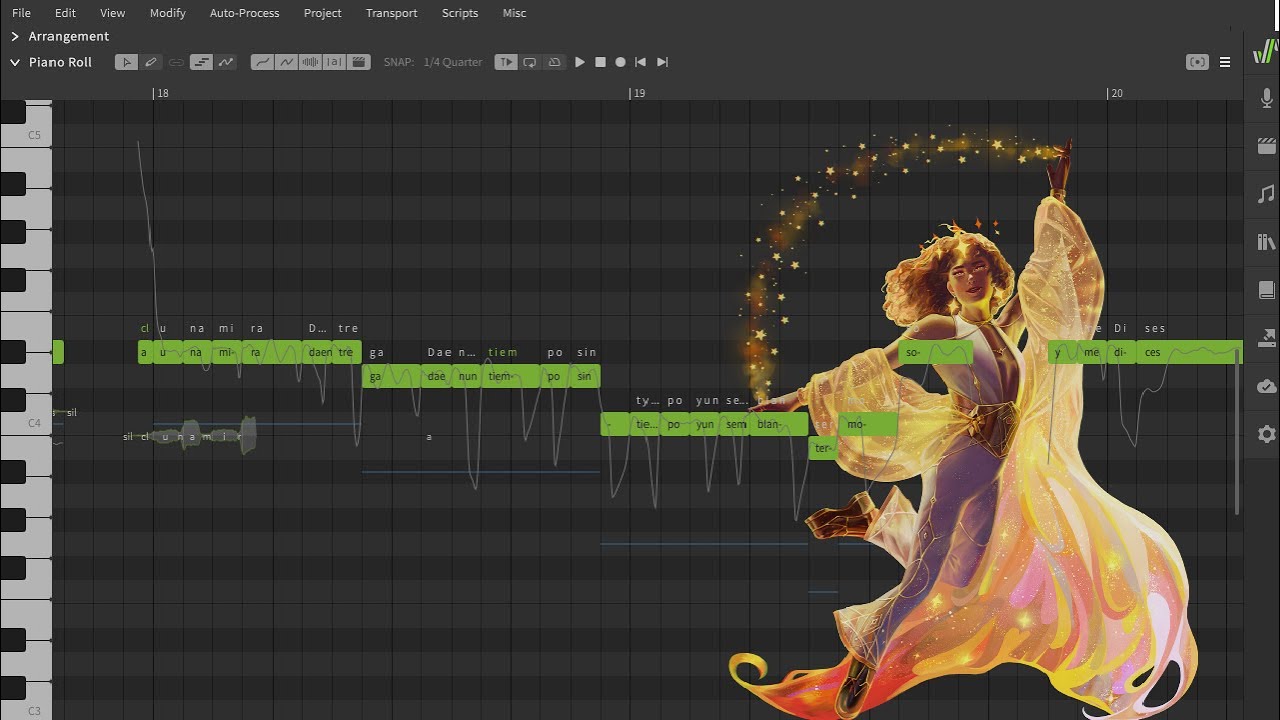This screenshot has height=720, width=1280.
Task: Select the note with lyric "ces"
Action: click(x=1190, y=352)
